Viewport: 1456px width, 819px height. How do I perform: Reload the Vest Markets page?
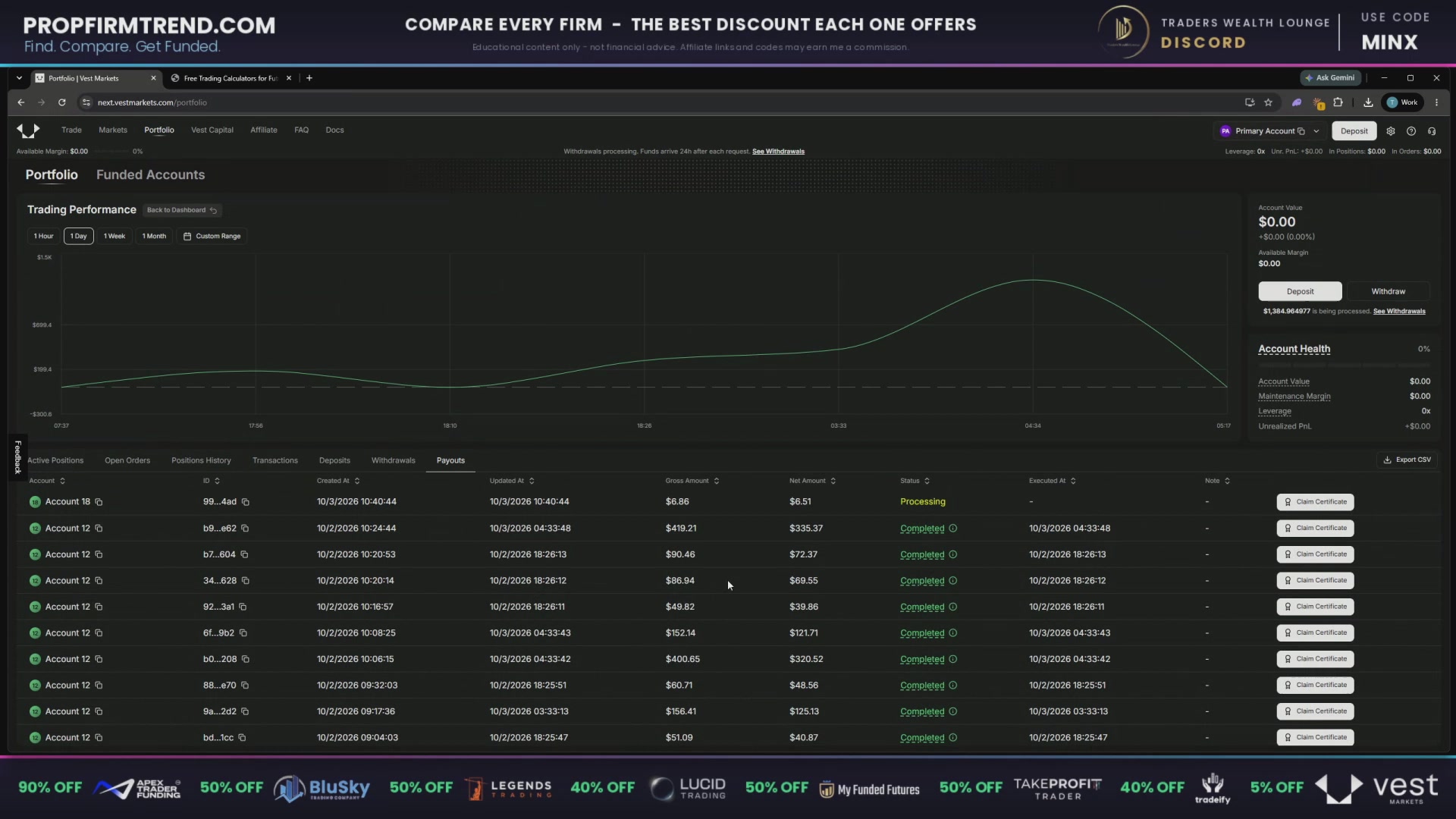(62, 102)
